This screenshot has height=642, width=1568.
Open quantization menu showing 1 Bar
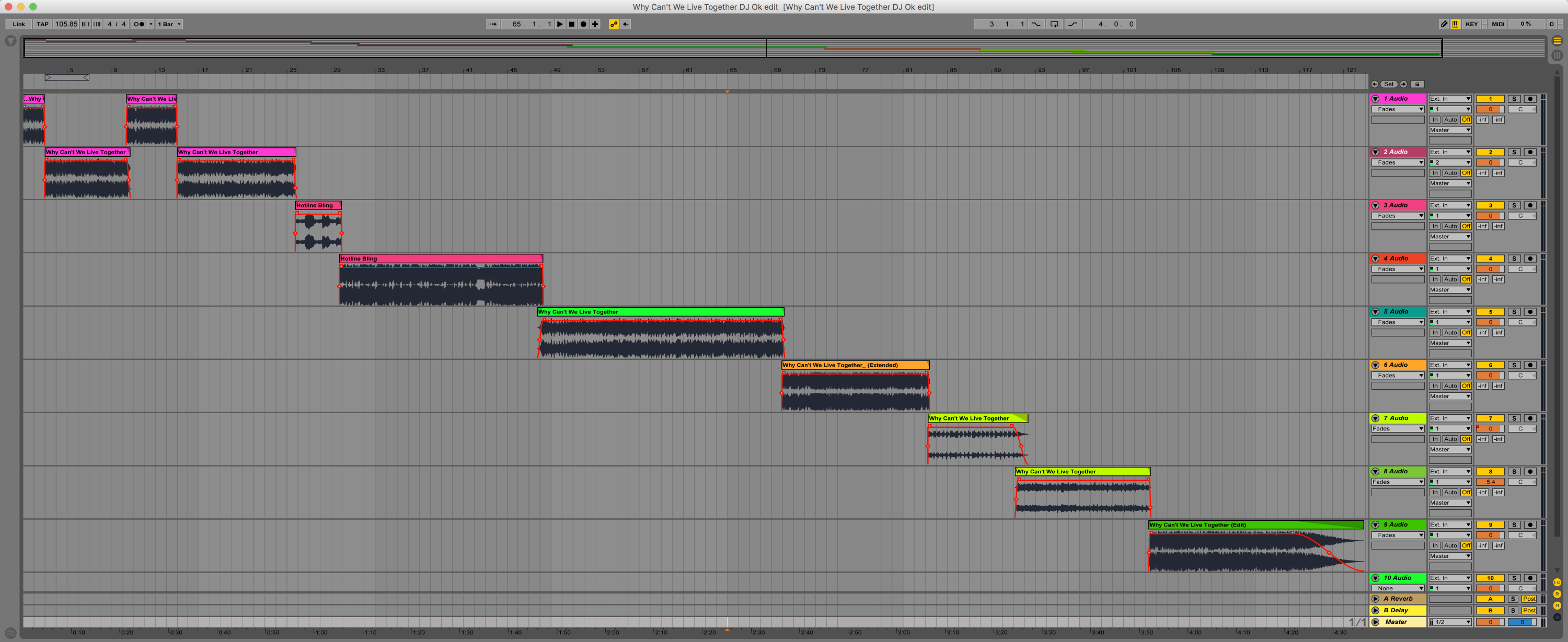click(x=169, y=25)
